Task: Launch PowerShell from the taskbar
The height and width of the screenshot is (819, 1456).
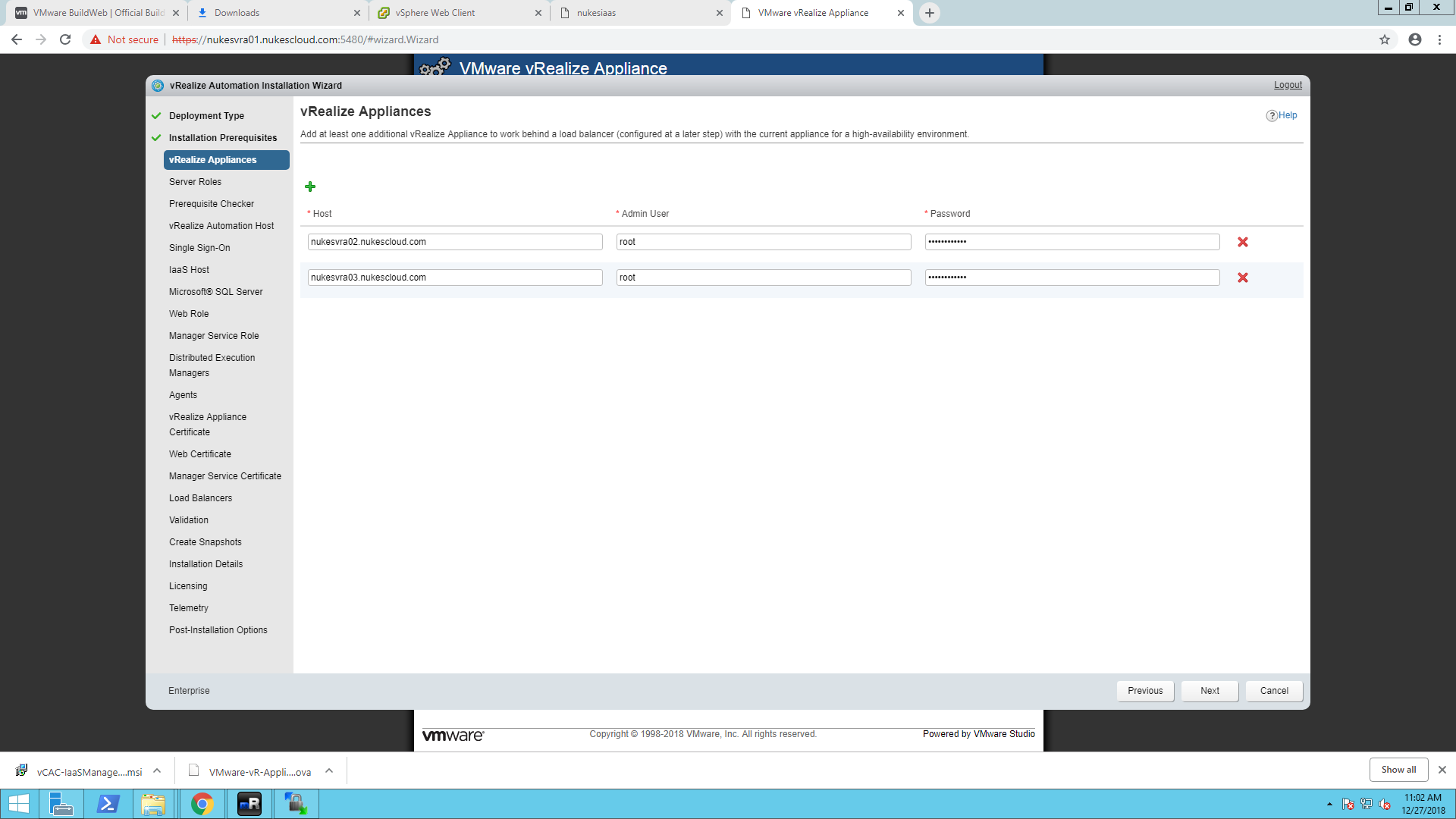Action: (108, 804)
